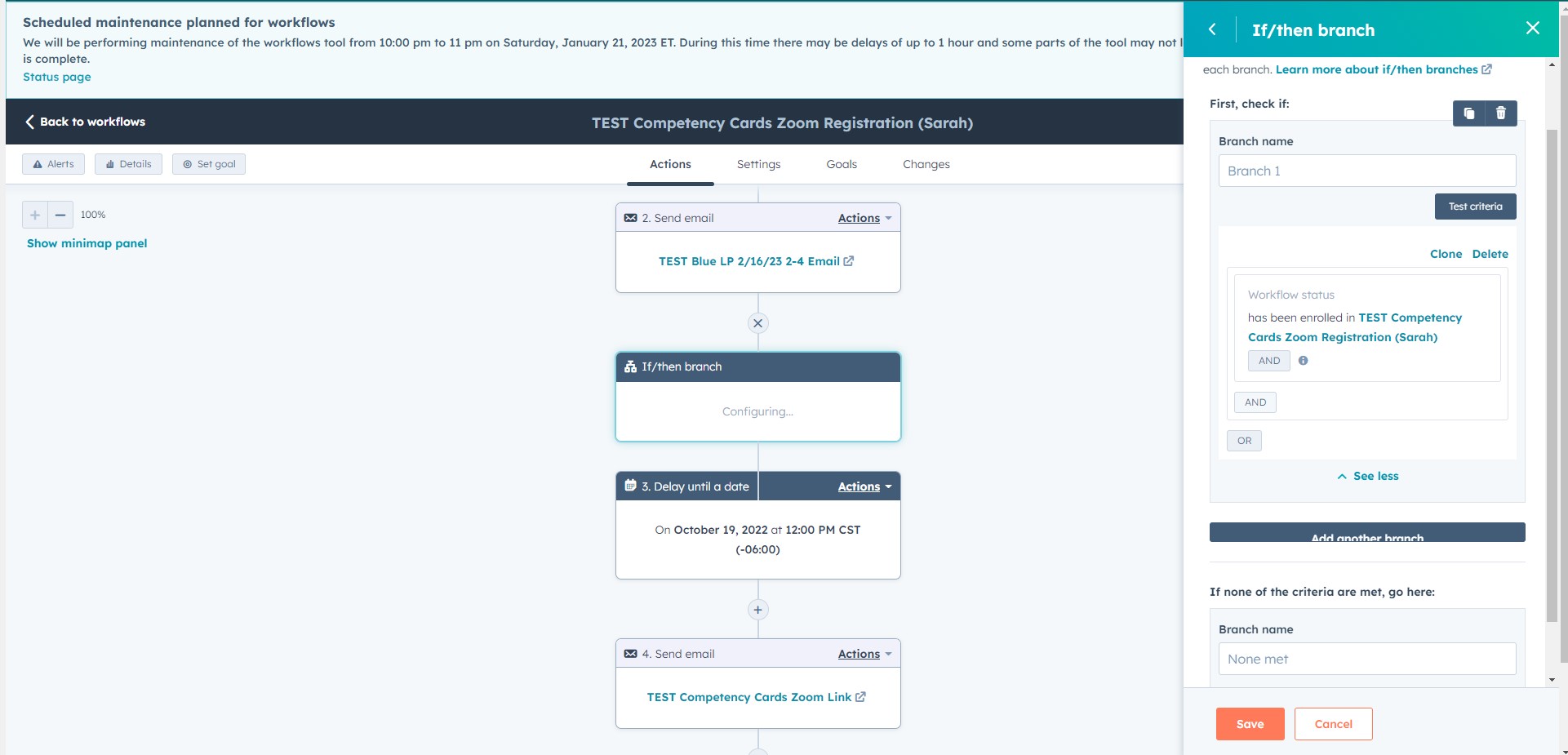Image resolution: width=1568 pixels, height=755 pixels.
Task: Zoom in with the plus icon
Action: point(34,215)
